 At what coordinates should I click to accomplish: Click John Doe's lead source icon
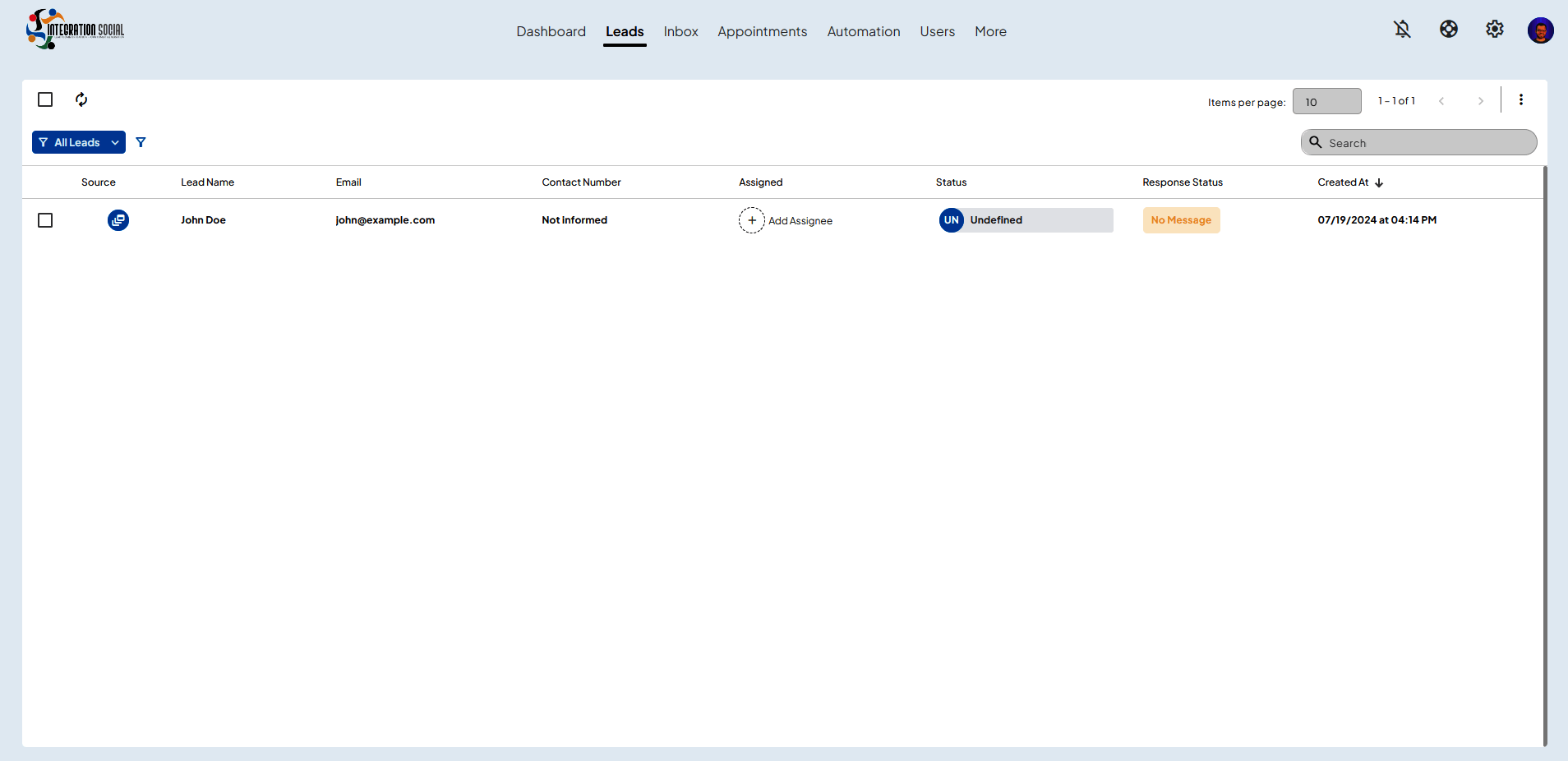tap(118, 220)
